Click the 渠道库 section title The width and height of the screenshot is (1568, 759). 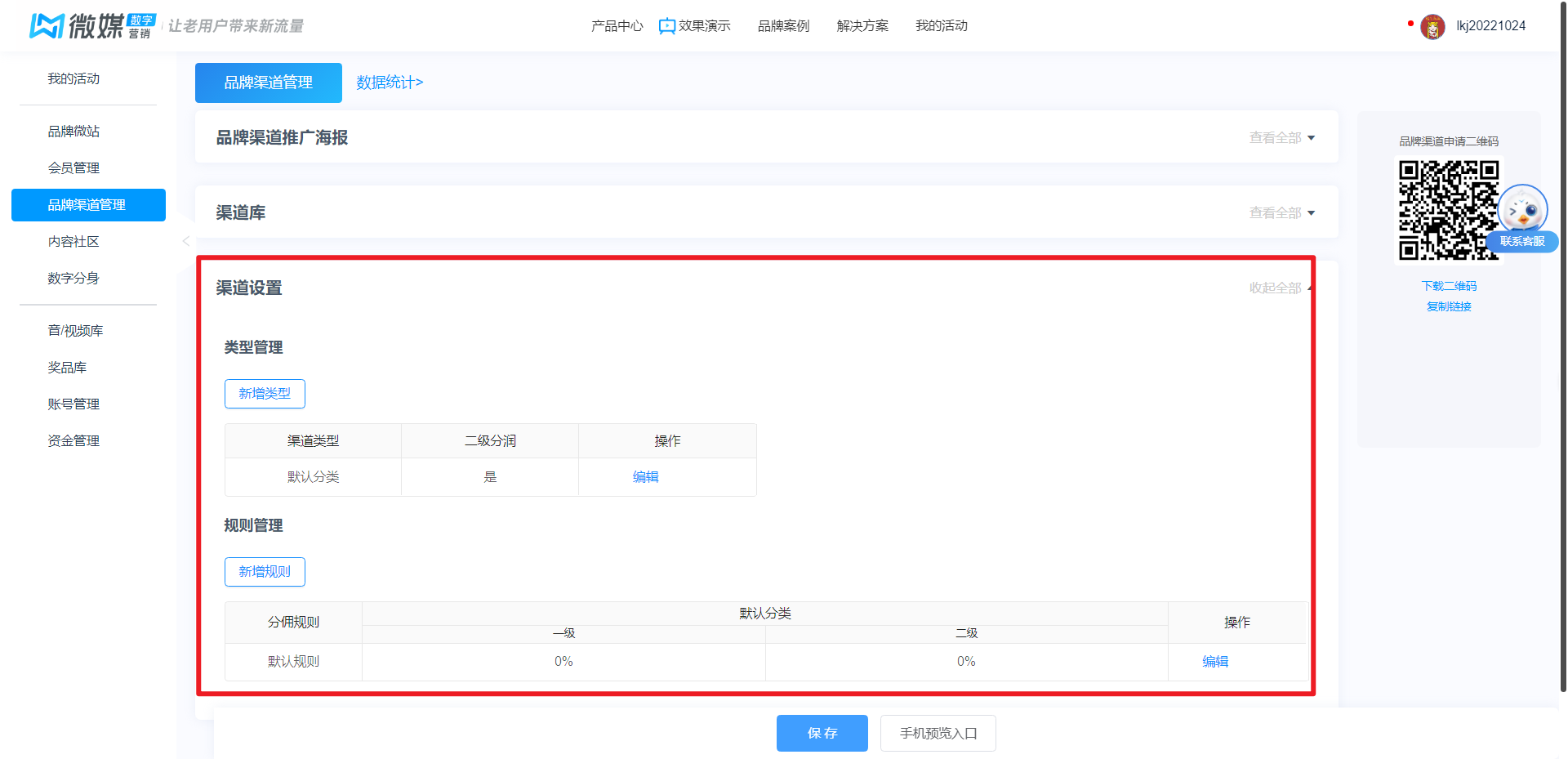click(241, 213)
